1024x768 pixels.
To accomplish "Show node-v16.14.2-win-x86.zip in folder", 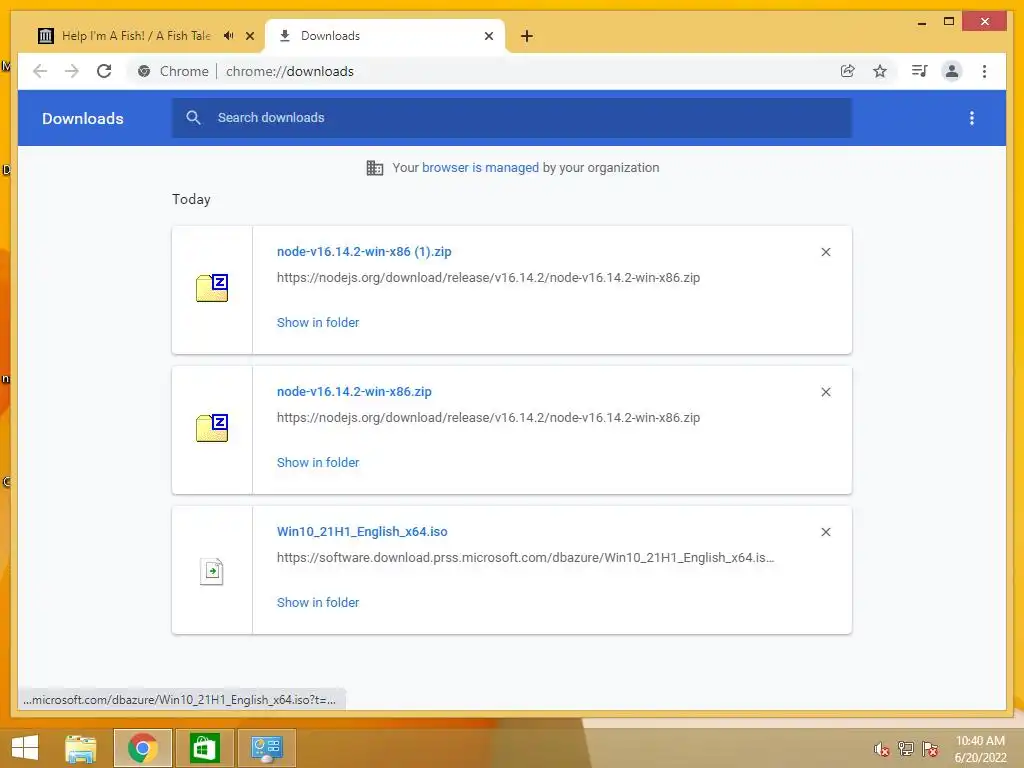I will point(318,462).
